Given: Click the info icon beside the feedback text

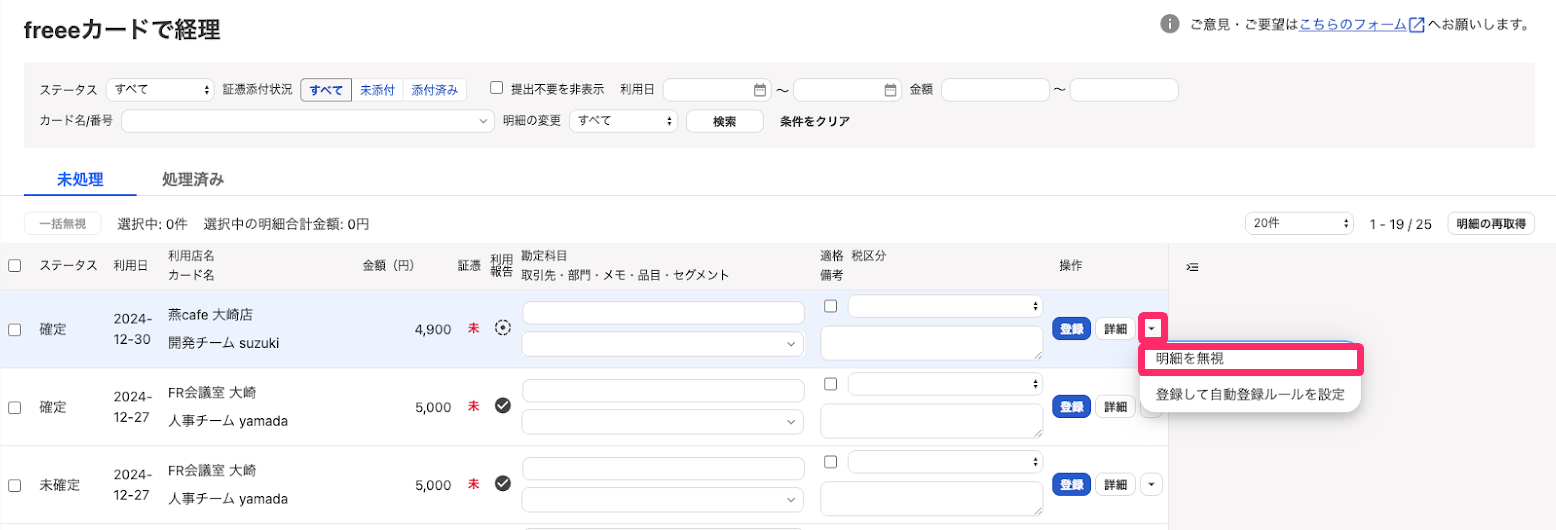Looking at the screenshot, I should pos(1169,24).
